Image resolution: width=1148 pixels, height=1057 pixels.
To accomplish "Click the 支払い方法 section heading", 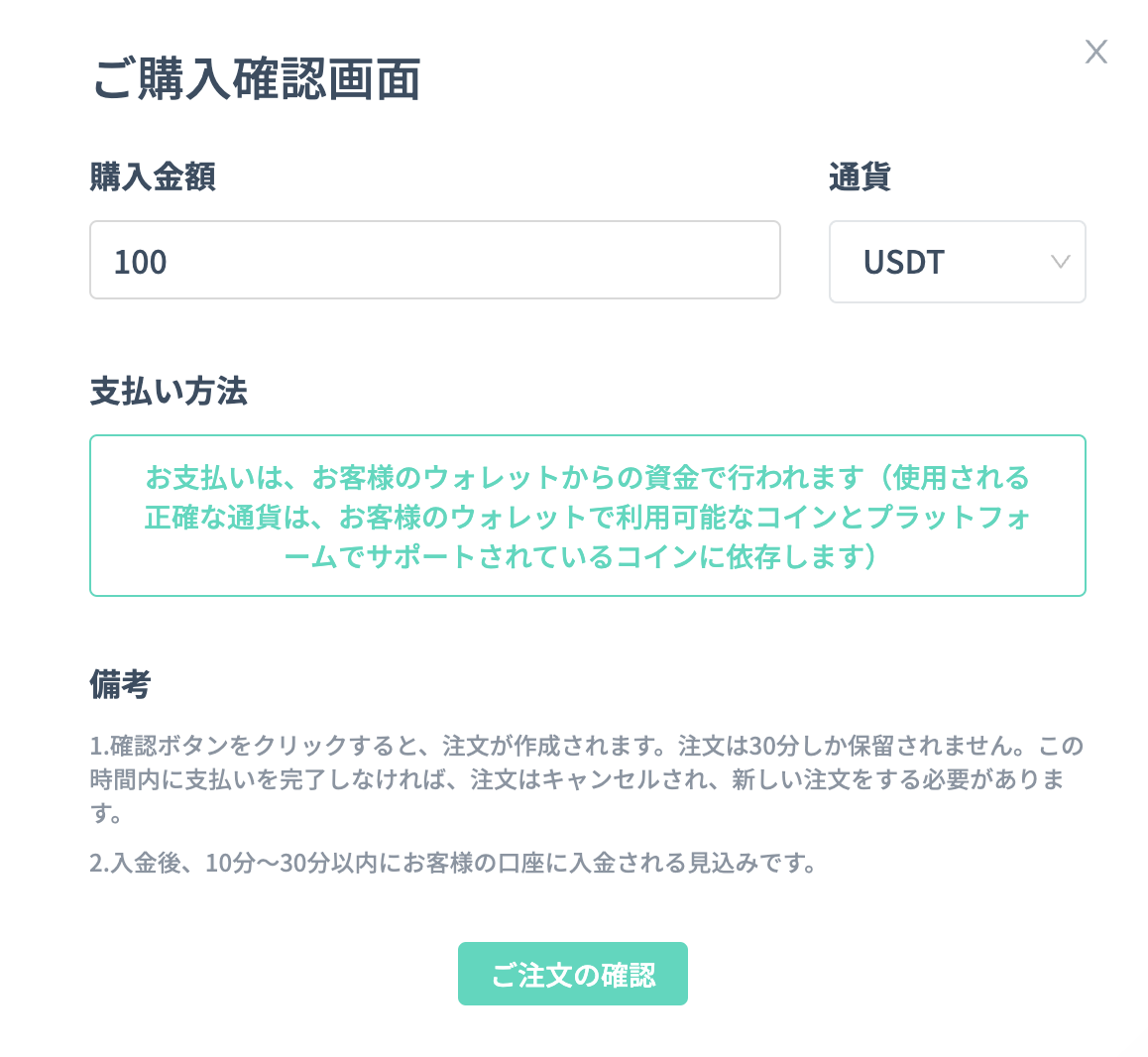I will click(x=169, y=391).
